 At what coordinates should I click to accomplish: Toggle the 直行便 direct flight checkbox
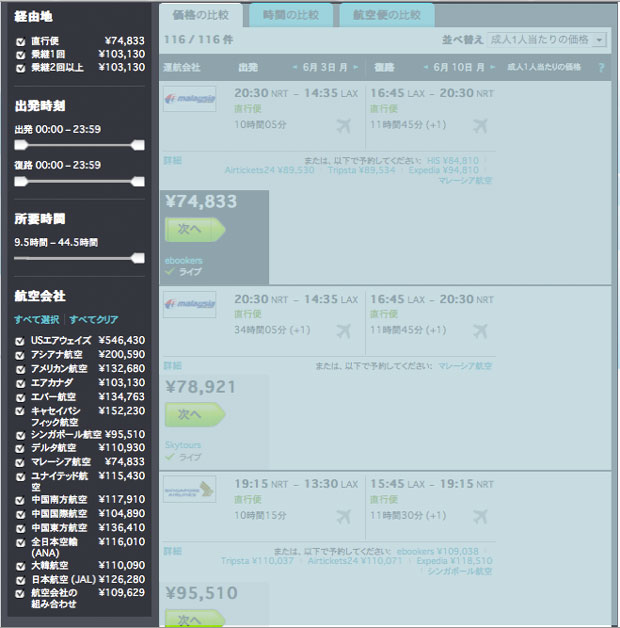pyautogui.click(x=20, y=42)
